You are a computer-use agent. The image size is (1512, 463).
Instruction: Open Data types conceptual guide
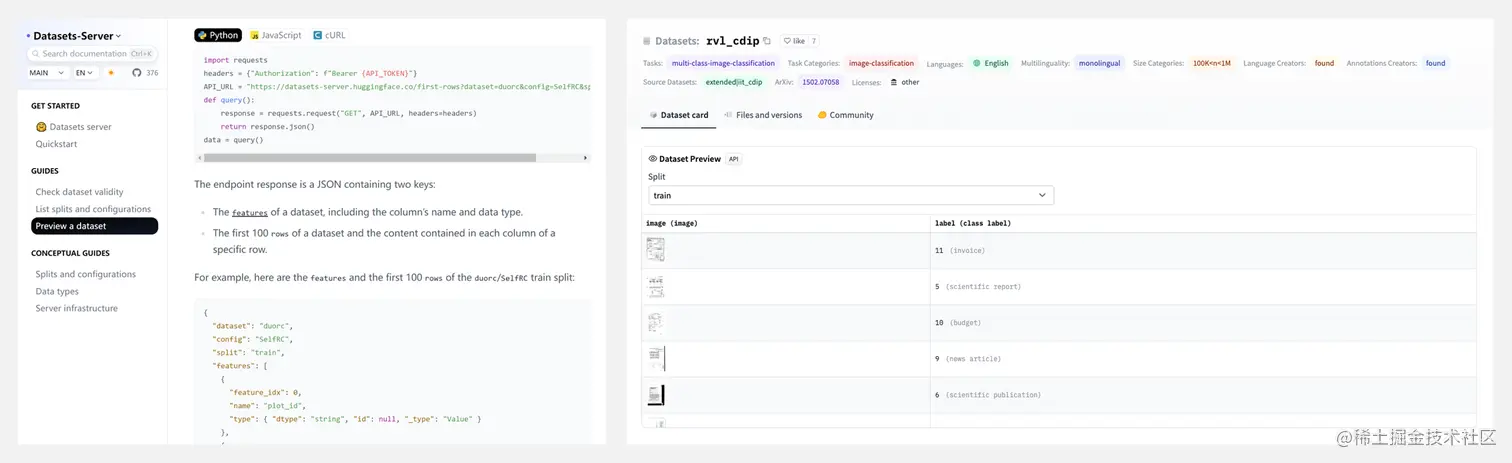pyautogui.click(x=57, y=291)
